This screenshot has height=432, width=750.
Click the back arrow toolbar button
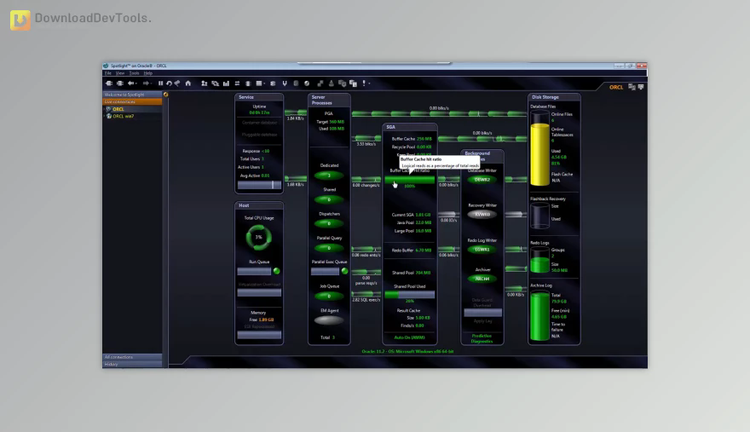point(130,83)
